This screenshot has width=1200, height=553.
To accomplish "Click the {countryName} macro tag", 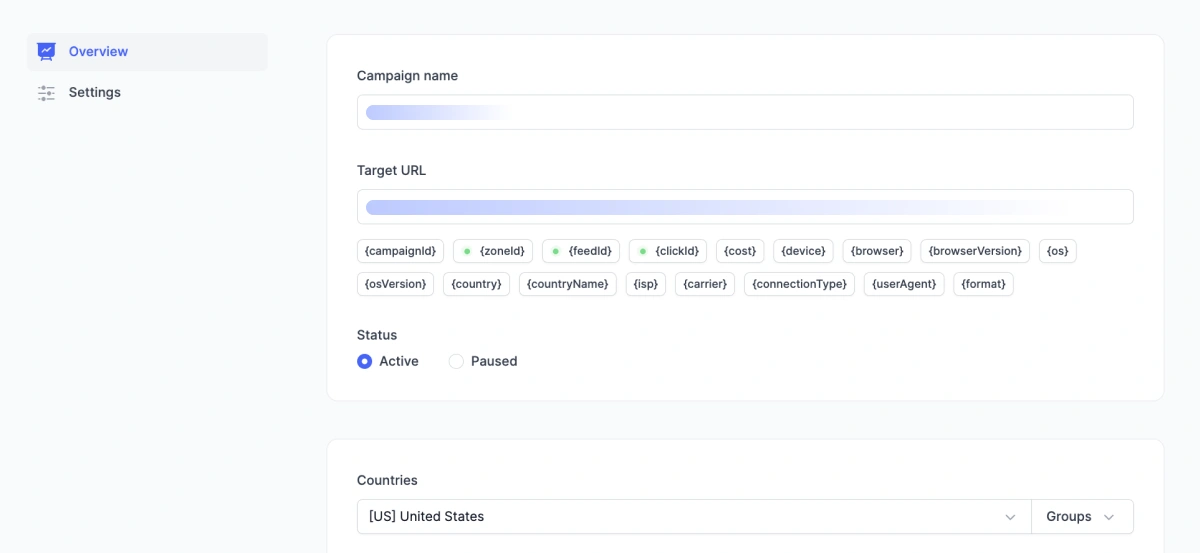I will 567,284.
